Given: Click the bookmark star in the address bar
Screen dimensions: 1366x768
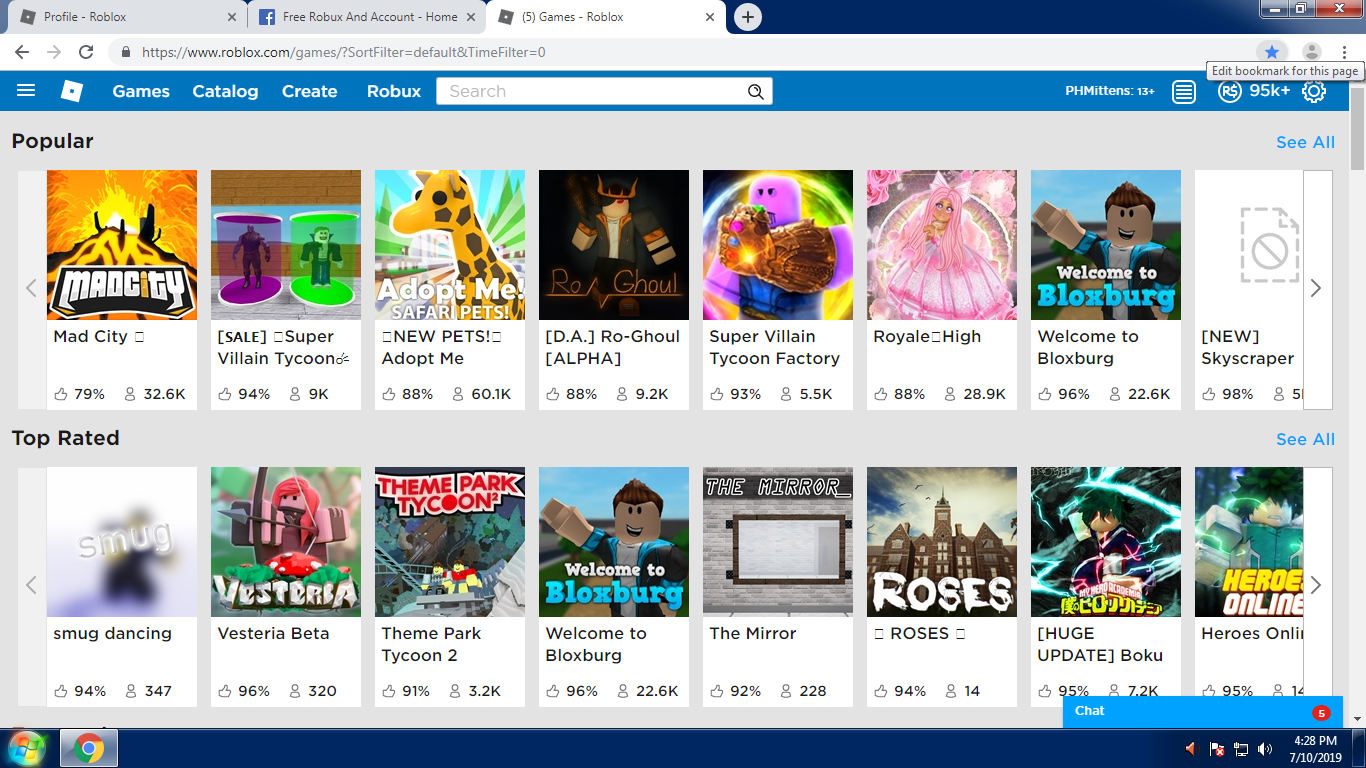Looking at the screenshot, I should [x=1271, y=52].
